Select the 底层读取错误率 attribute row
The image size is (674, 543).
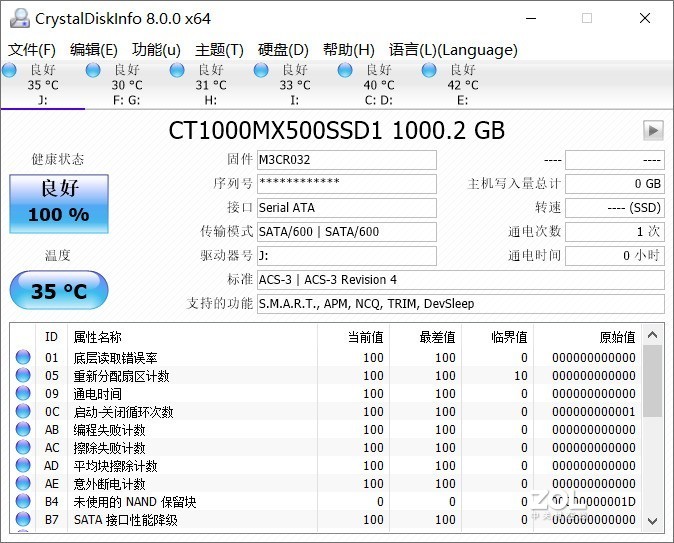tap(326, 357)
